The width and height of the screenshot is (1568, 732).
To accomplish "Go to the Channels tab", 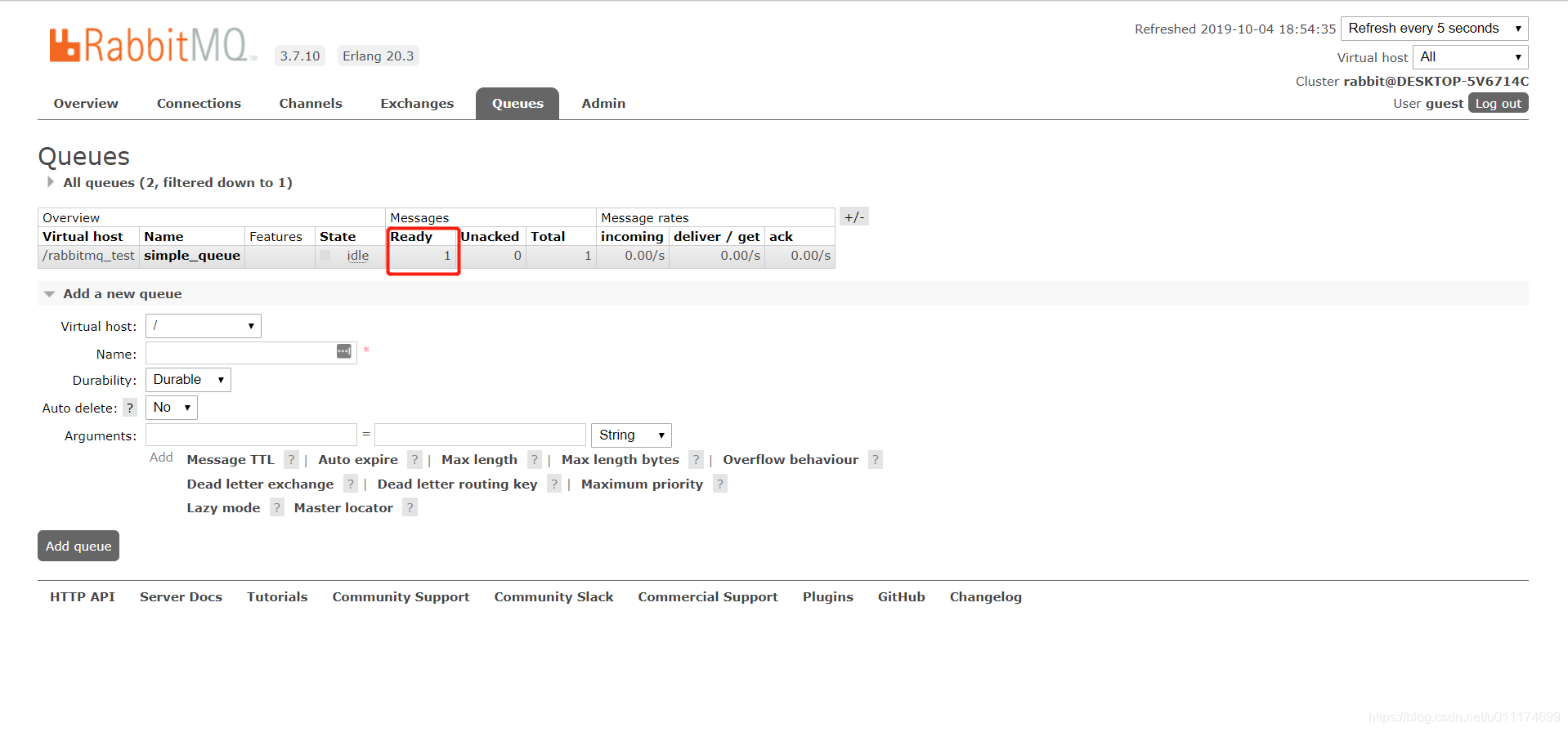I will coord(311,104).
